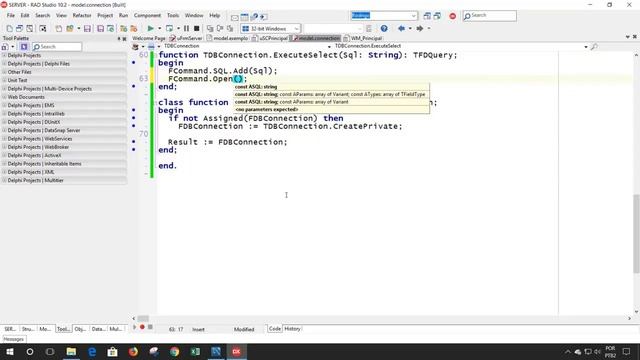Click the 'Result := FDBConnection;' code line

click(227, 142)
